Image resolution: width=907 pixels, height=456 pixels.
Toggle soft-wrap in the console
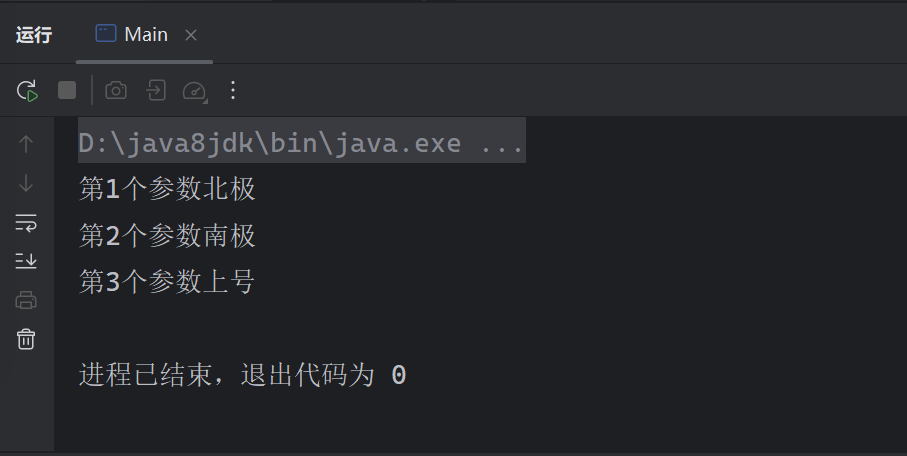coord(26,223)
